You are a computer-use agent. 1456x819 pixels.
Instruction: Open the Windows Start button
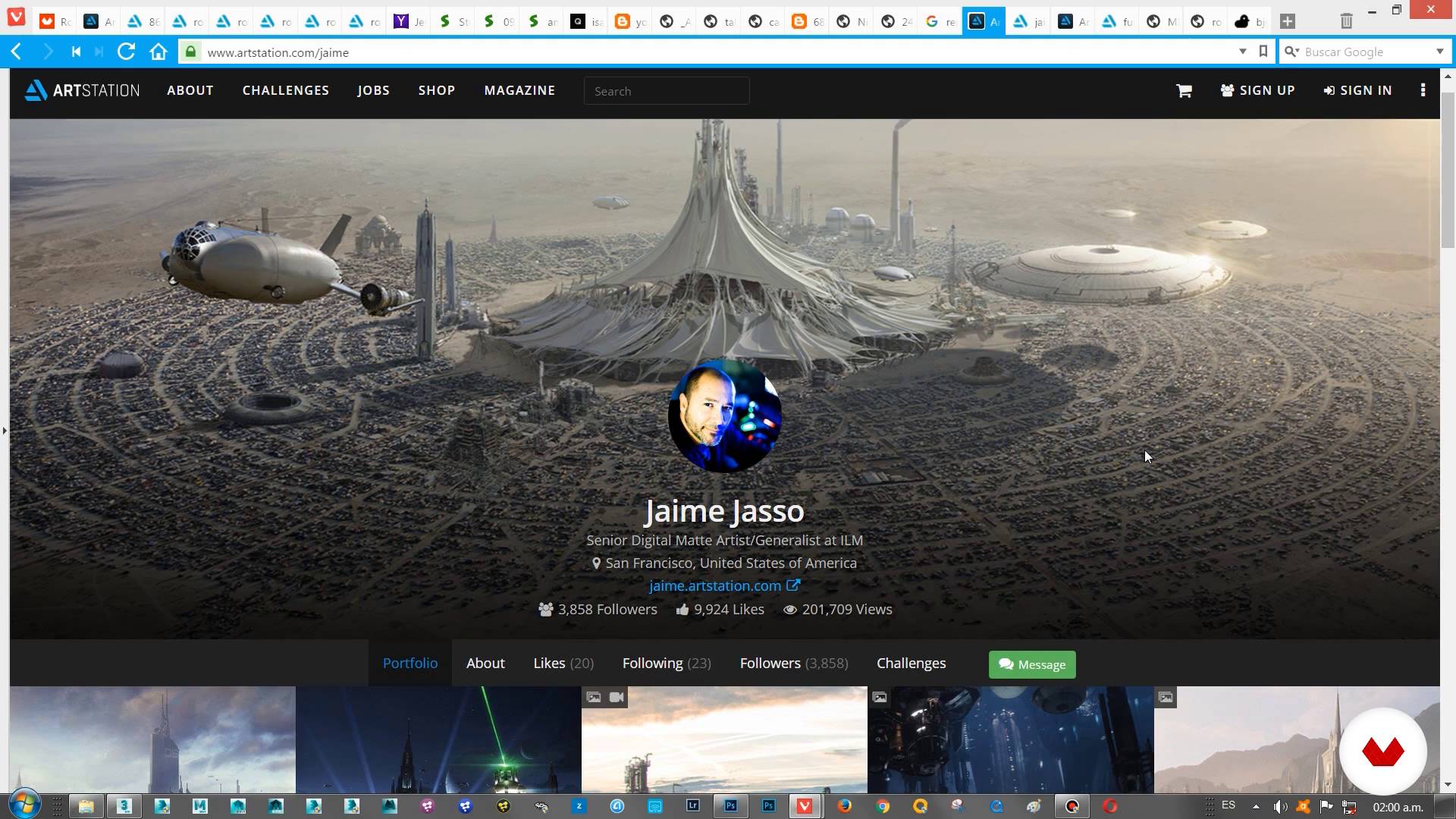24,805
